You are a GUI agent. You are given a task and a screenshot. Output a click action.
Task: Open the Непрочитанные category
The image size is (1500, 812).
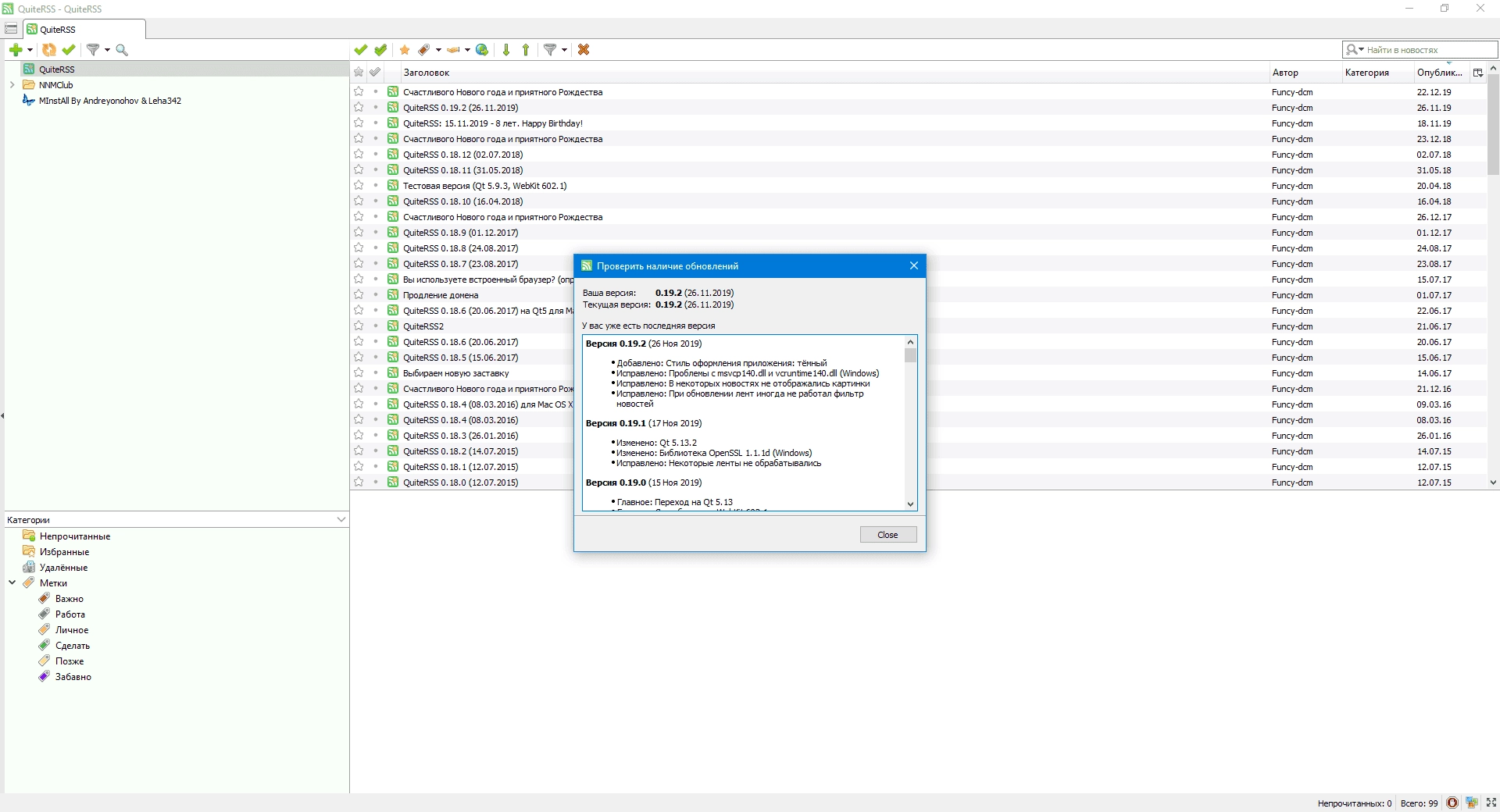(74, 536)
